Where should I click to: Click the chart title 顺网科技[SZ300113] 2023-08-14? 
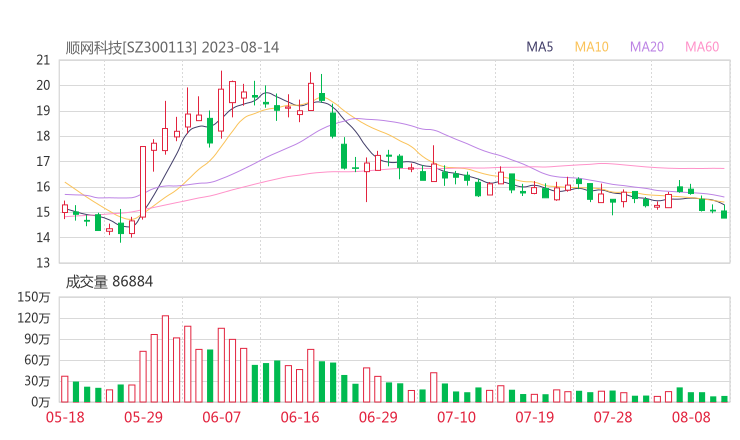pos(172,48)
